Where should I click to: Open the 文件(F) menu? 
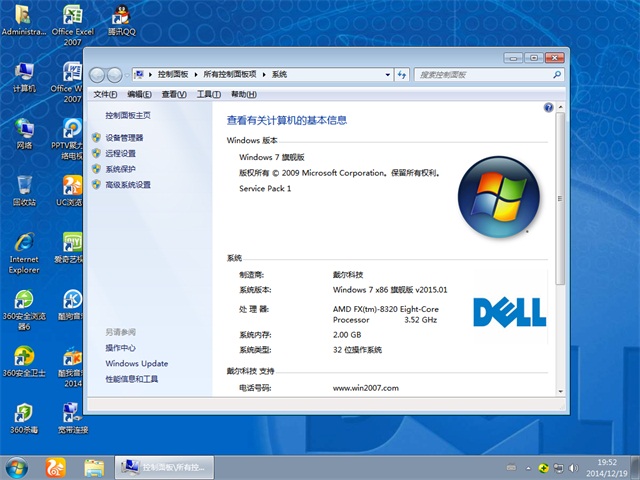(105, 94)
